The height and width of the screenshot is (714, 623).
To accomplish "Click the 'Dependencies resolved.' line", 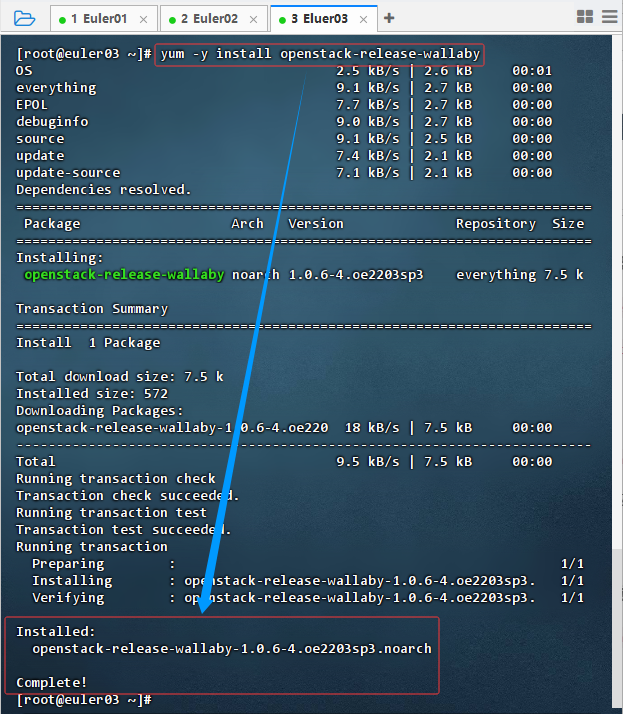I will point(103,189).
